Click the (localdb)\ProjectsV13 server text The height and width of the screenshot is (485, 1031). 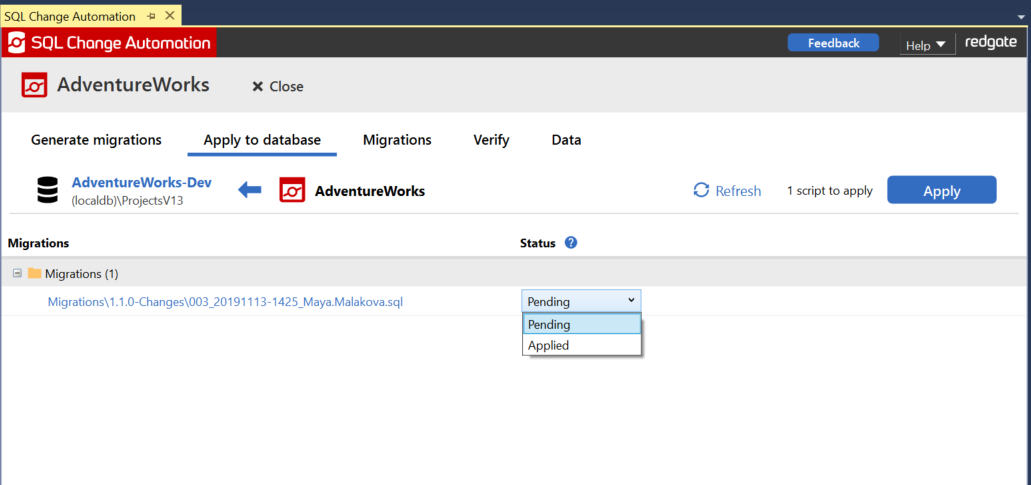[x=127, y=201]
